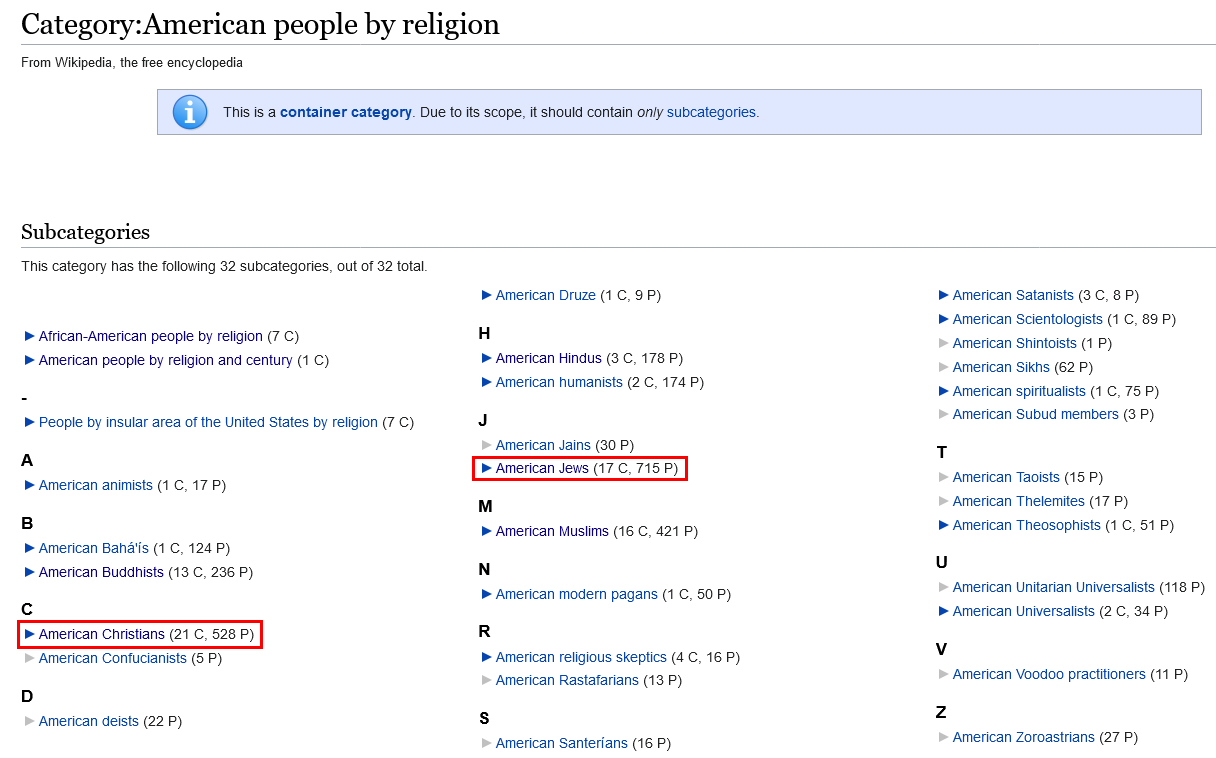
Task: Expand the American Satanists subcategory arrow
Action: tap(944, 295)
